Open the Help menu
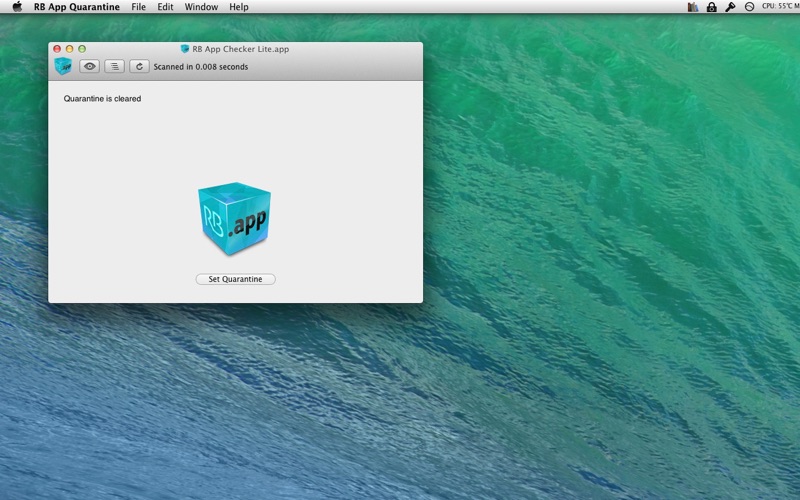800x500 pixels. point(238,7)
